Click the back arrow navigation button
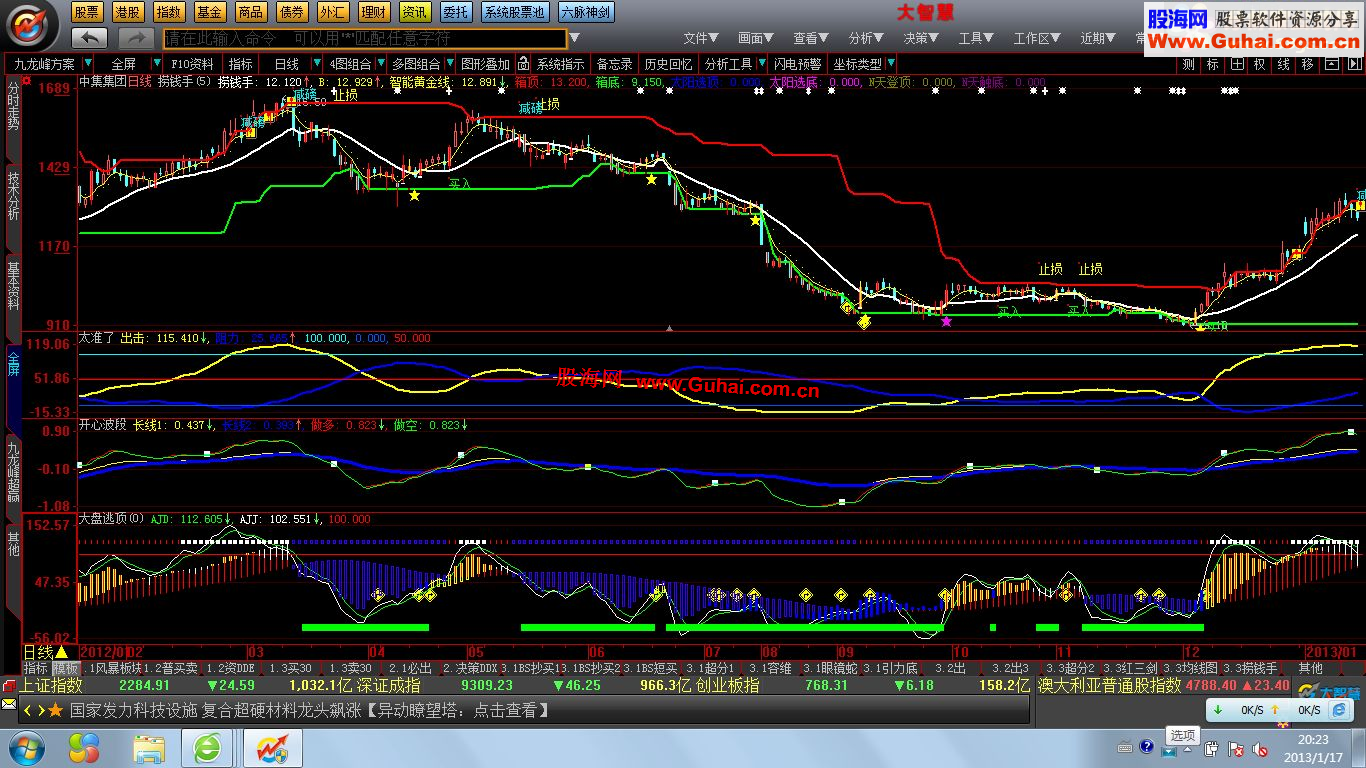 [x=90, y=38]
